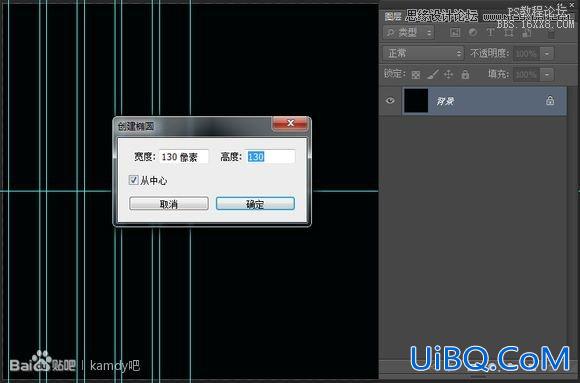Click the 填充 100% value field
The width and height of the screenshot is (580, 383).
pos(526,74)
